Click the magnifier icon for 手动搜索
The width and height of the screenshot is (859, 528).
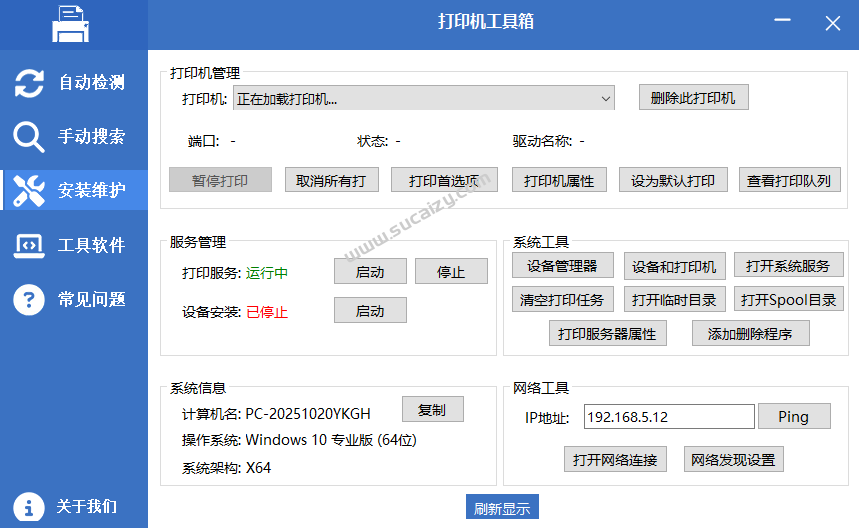click(28, 137)
